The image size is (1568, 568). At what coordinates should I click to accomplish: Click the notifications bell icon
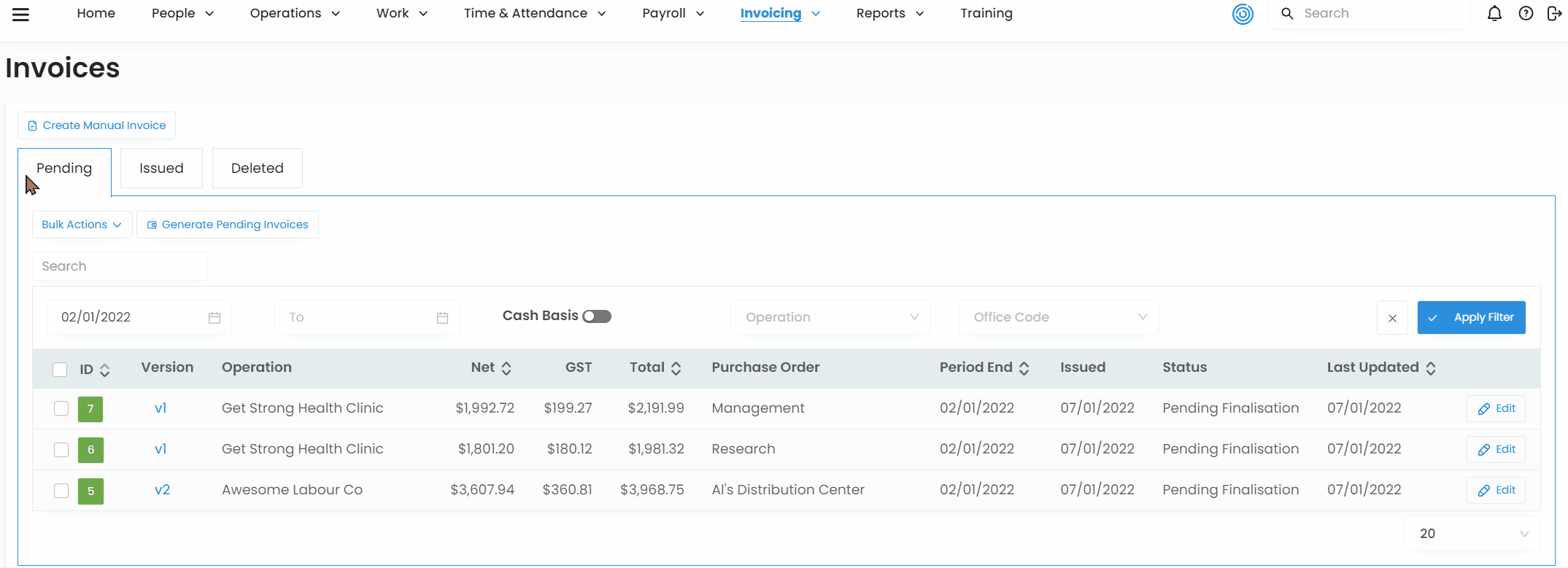(1494, 13)
